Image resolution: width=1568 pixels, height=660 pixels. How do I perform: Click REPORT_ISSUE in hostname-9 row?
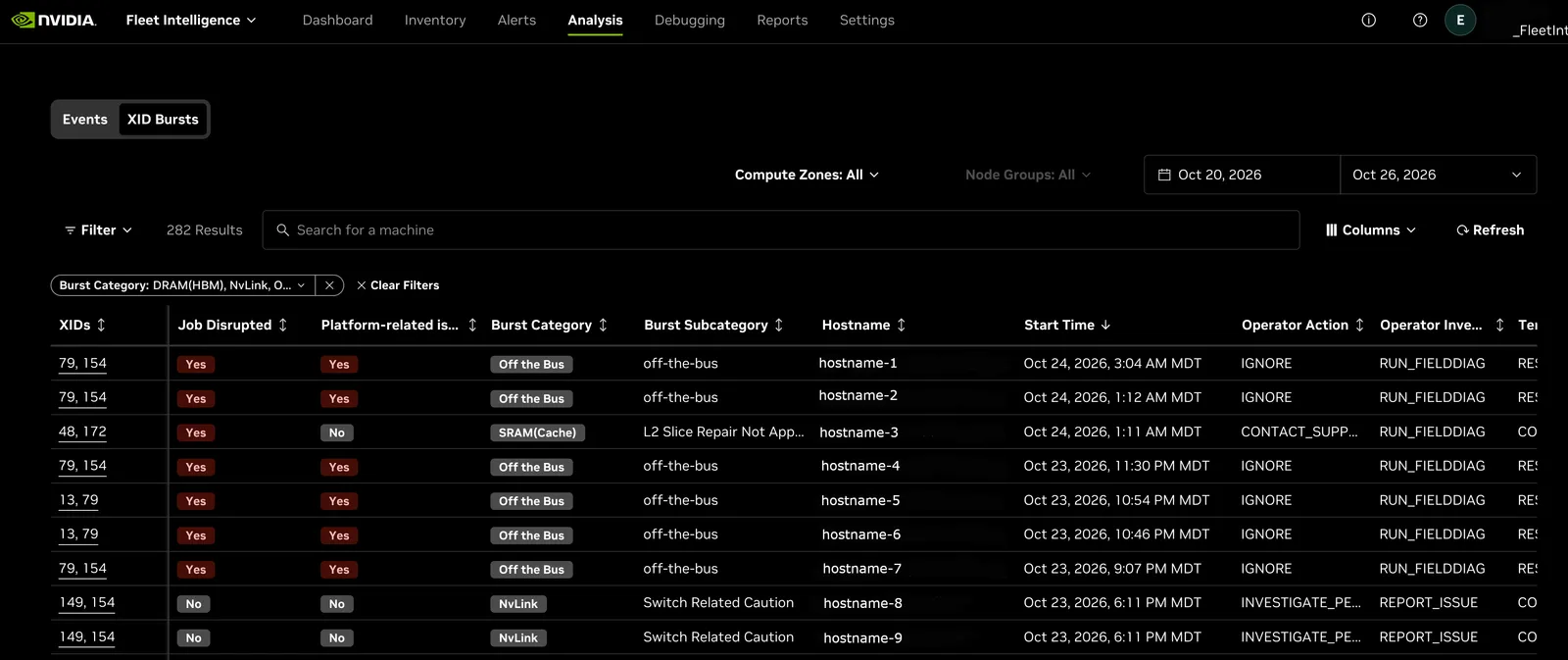click(x=1428, y=636)
